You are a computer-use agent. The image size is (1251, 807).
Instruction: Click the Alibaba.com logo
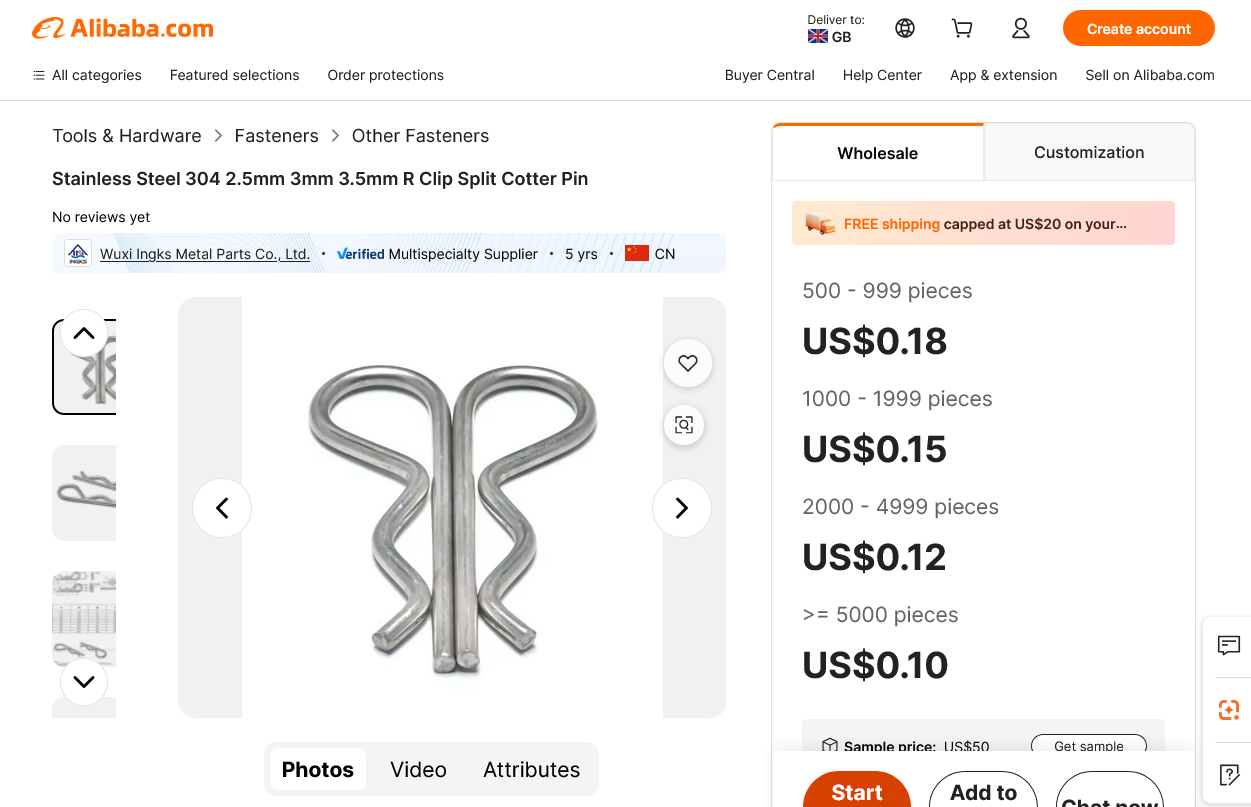click(123, 29)
